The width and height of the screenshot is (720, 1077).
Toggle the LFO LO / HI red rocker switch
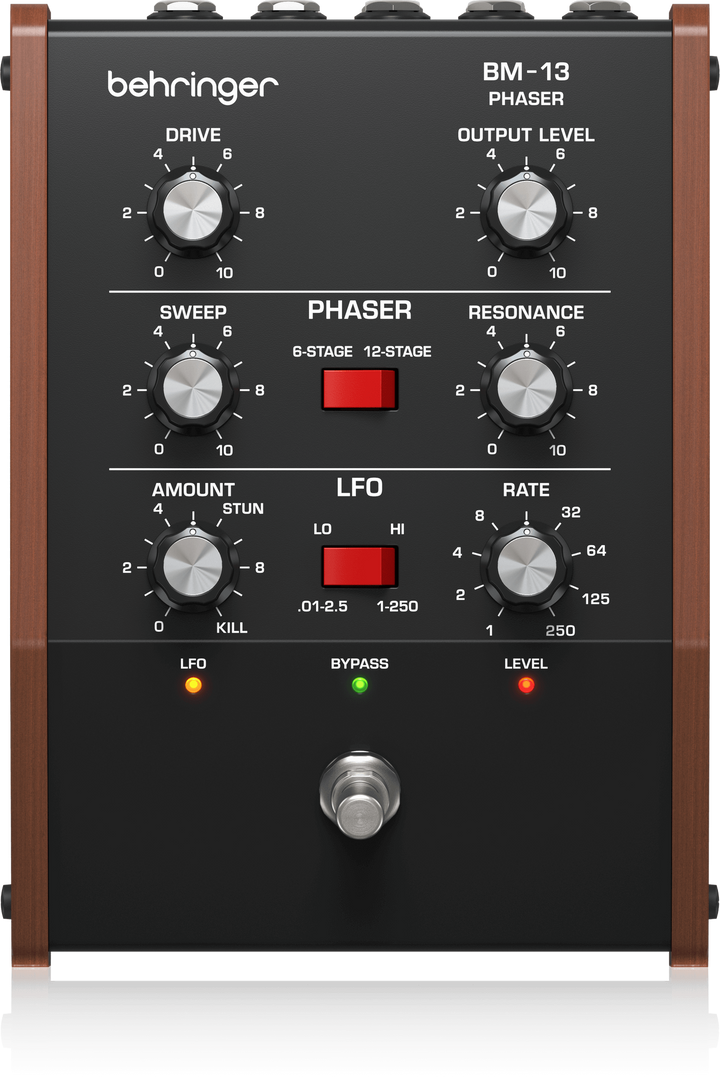(x=360, y=567)
